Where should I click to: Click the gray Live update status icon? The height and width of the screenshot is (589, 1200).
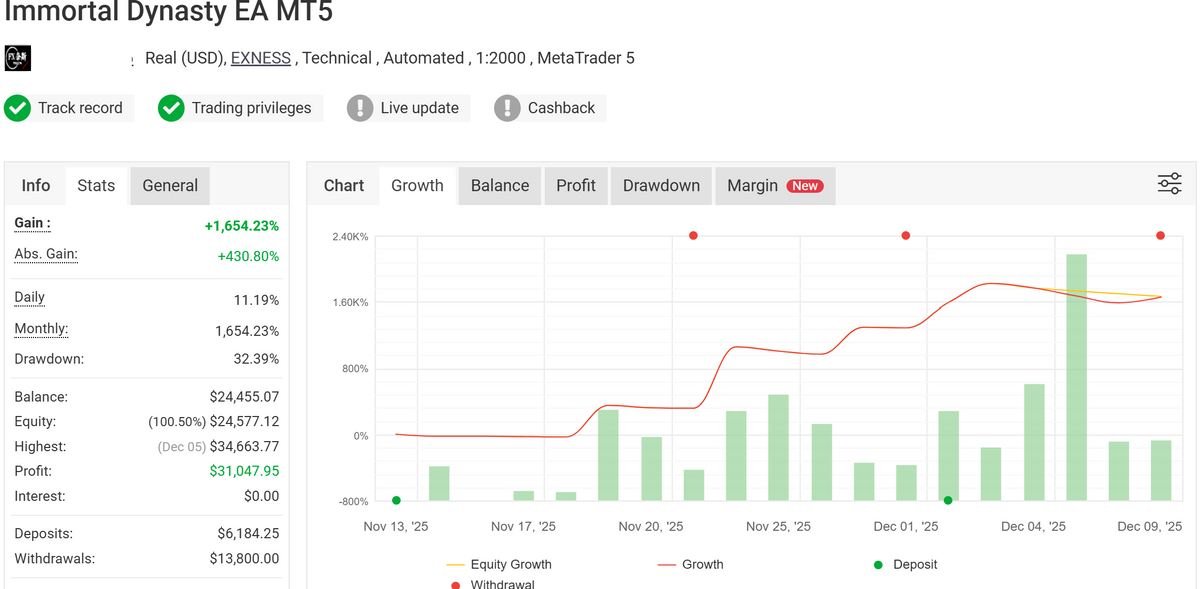point(360,107)
